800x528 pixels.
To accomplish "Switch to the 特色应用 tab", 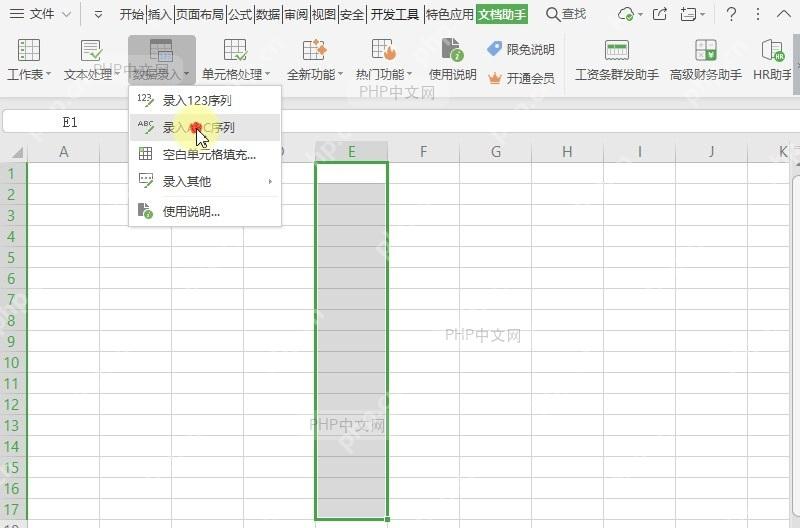I will (x=449, y=14).
